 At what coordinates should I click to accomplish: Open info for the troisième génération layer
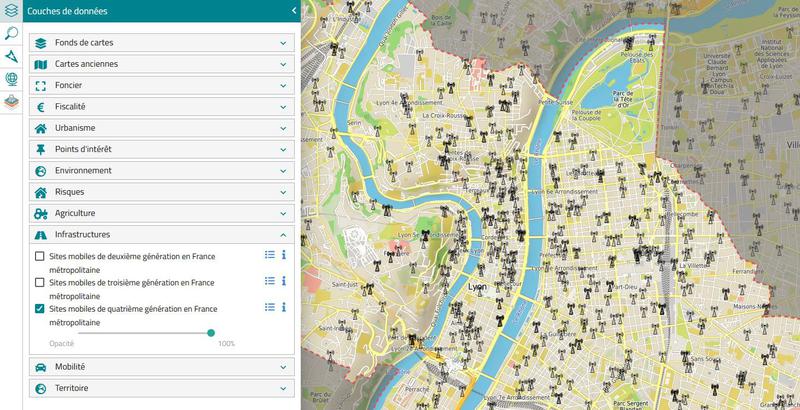284,281
